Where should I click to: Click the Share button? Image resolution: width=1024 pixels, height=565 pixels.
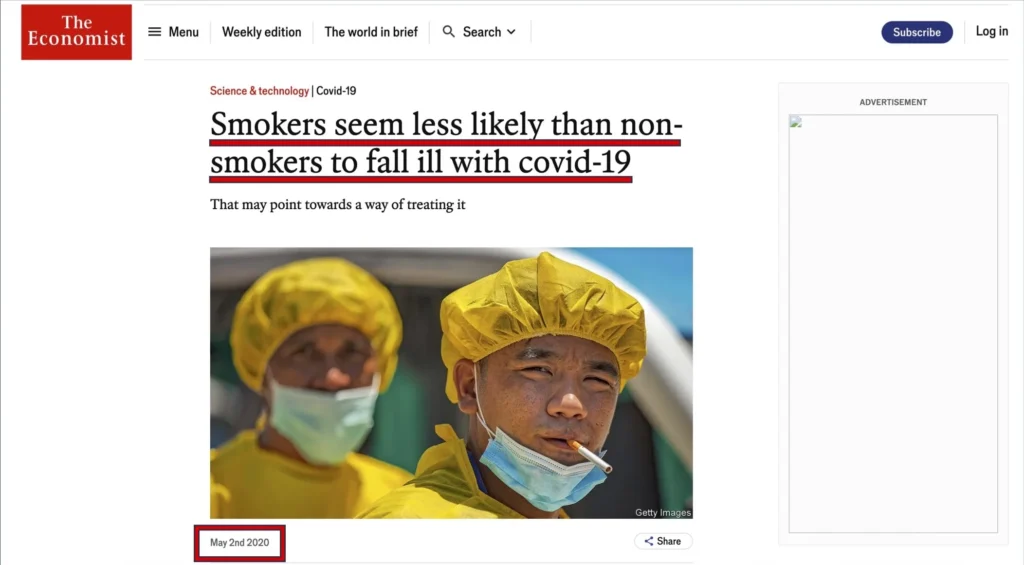(663, 541)
